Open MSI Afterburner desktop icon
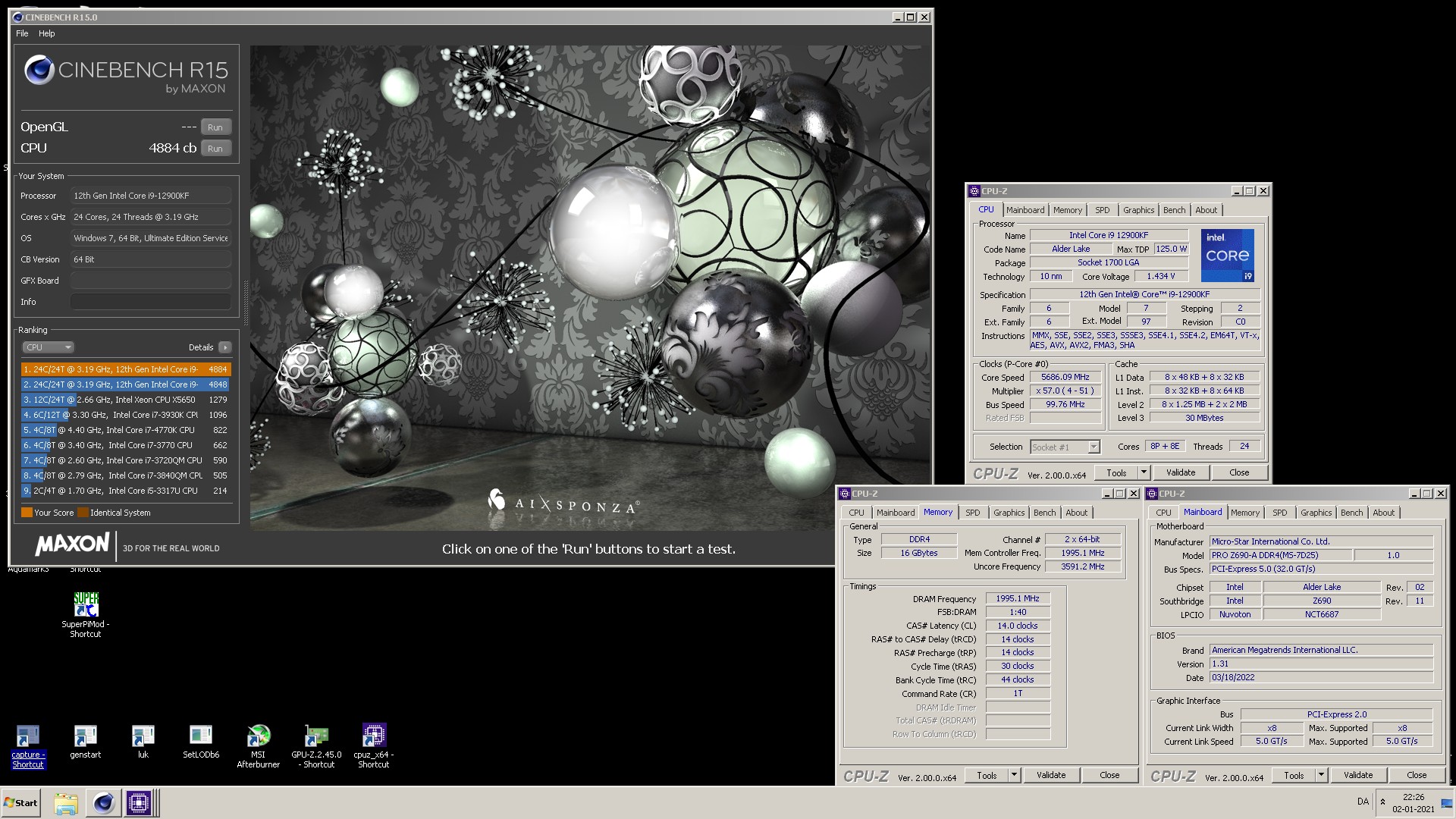Screen dimensions: 1456x819 point(259,746)
